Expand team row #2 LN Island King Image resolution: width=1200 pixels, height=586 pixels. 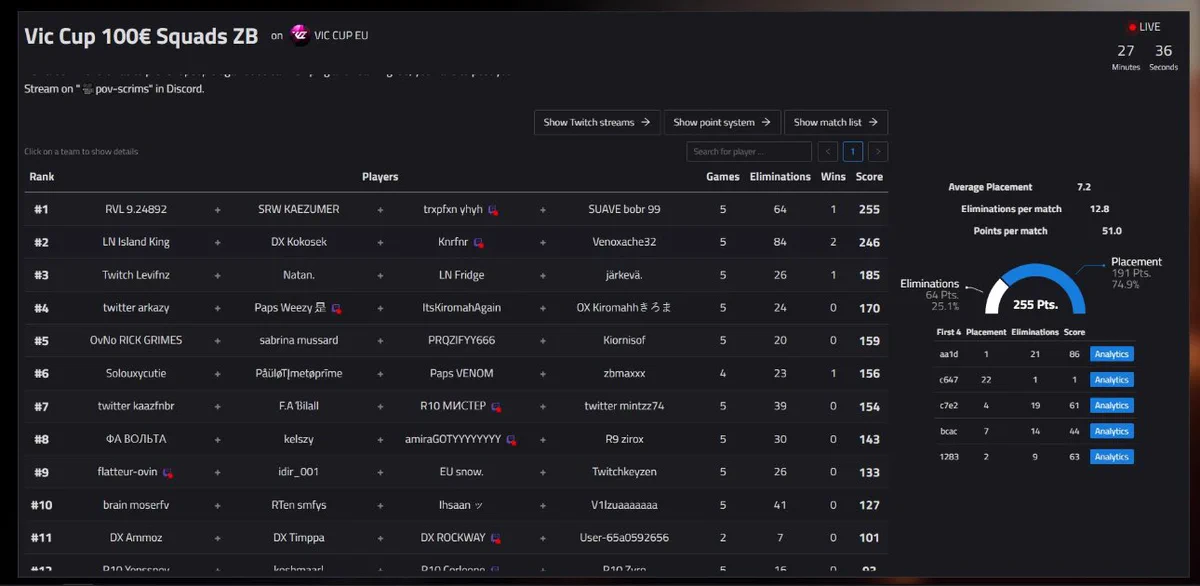pos(456,242)
